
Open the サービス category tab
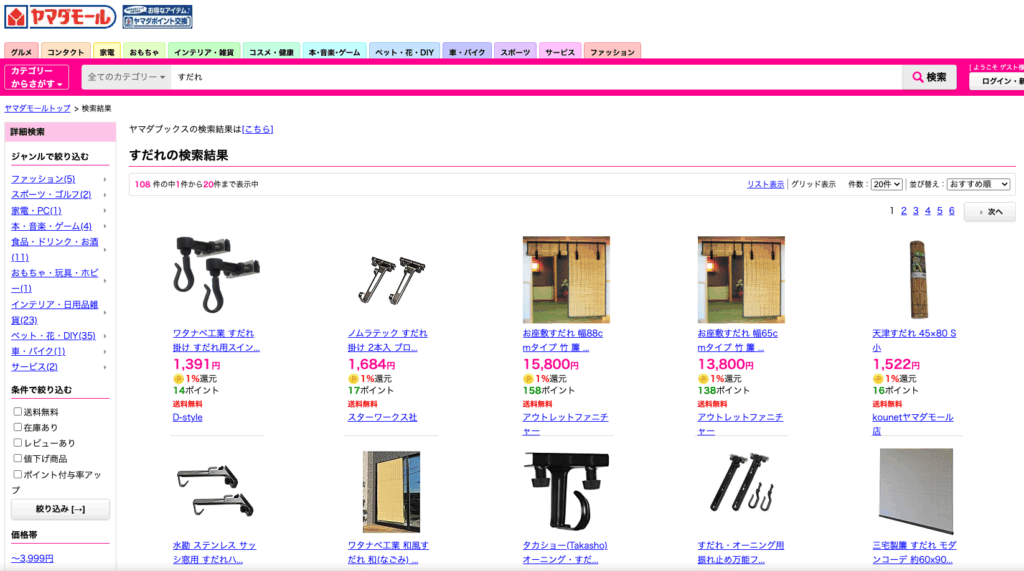point(560,52)
